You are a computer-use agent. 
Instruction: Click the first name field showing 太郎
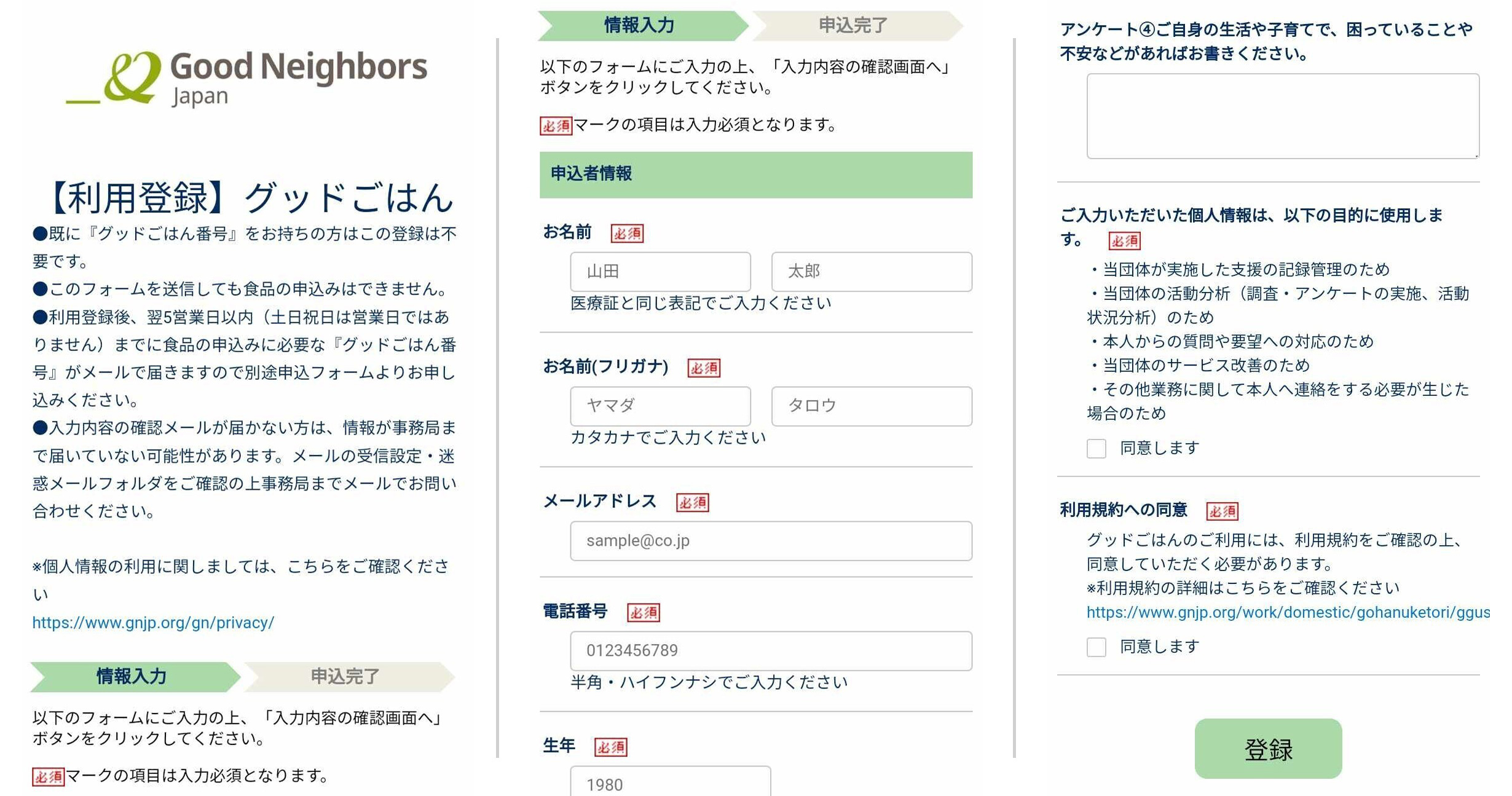[x=872, y=271]
